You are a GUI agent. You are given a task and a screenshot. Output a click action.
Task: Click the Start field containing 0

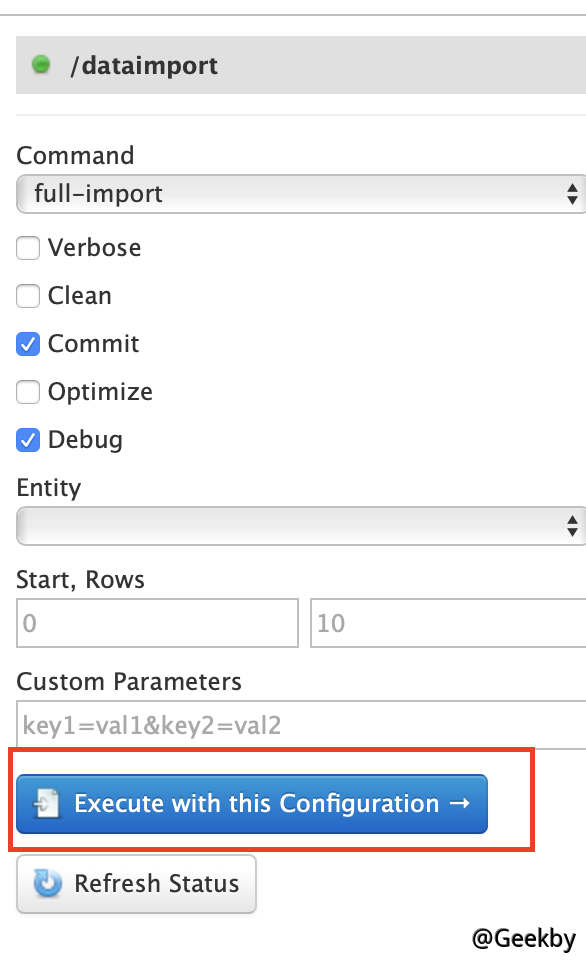coord(157,622)
